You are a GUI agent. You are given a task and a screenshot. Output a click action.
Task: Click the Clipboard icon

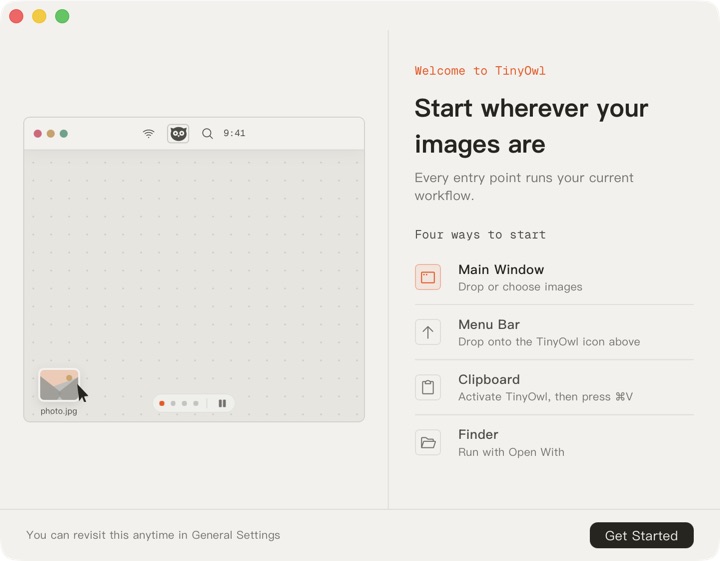[x=428, y=387]
